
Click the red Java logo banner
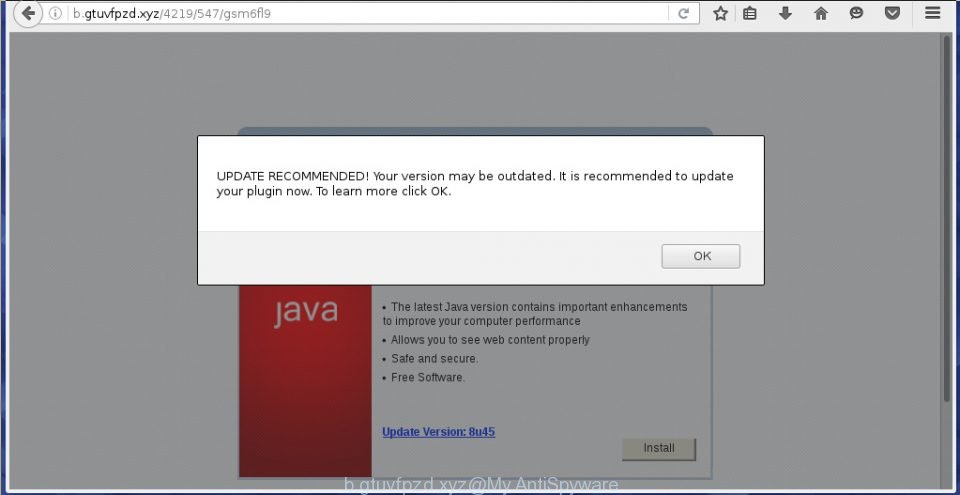[x=306, y=380]
